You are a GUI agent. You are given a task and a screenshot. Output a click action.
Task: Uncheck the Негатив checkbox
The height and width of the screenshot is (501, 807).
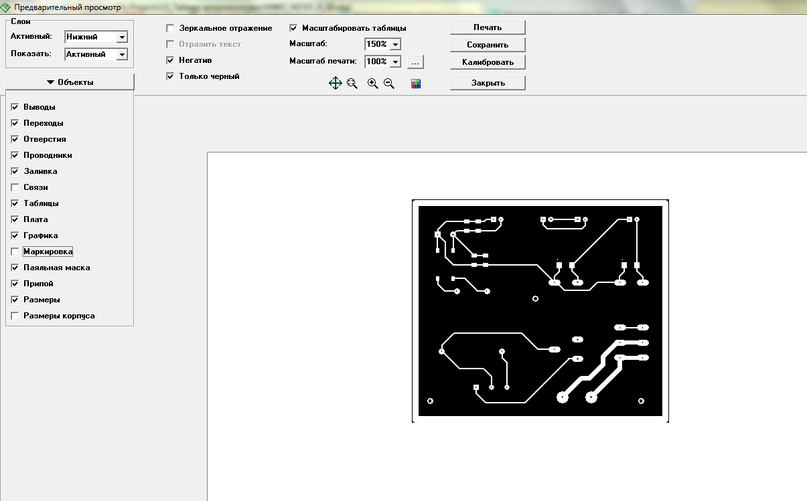coord(170,60)
